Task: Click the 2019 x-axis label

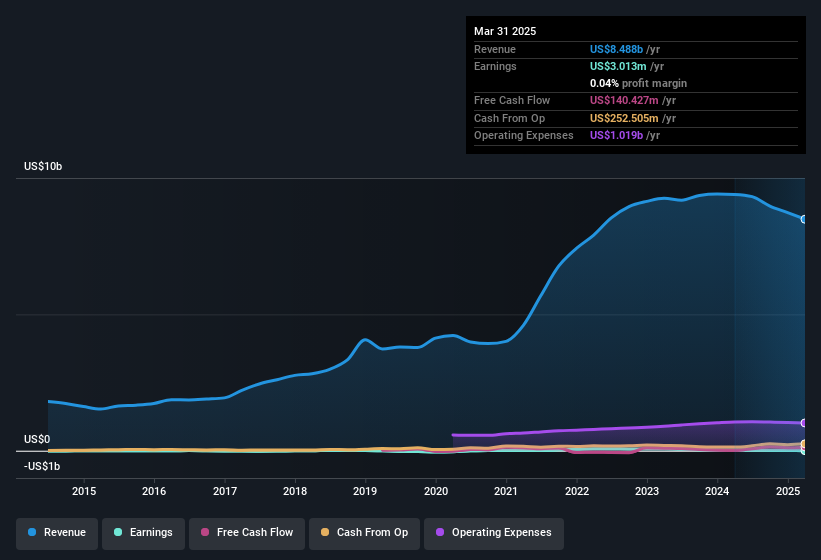Action: (x=365, y=491)
